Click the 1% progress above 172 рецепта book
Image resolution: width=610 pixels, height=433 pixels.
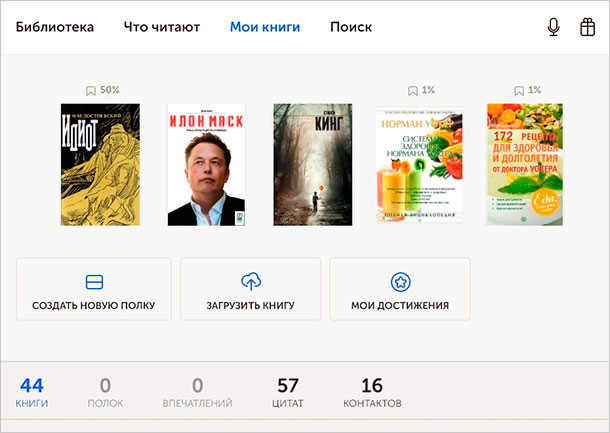tap(535, 90)
